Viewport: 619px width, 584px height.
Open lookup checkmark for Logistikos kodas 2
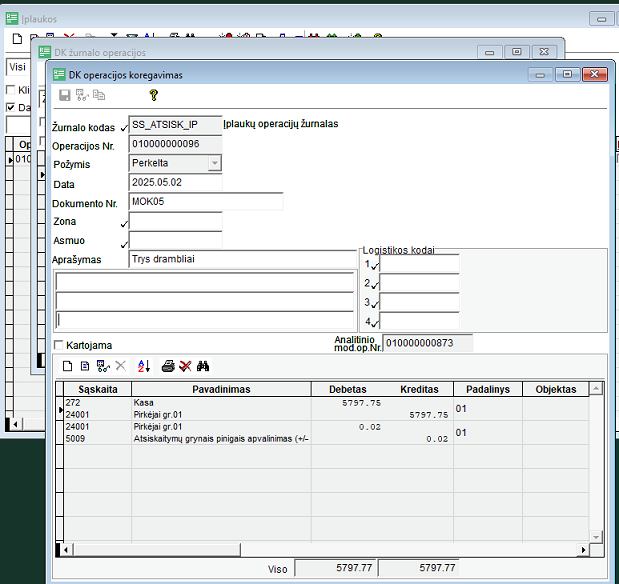(375, 285)
